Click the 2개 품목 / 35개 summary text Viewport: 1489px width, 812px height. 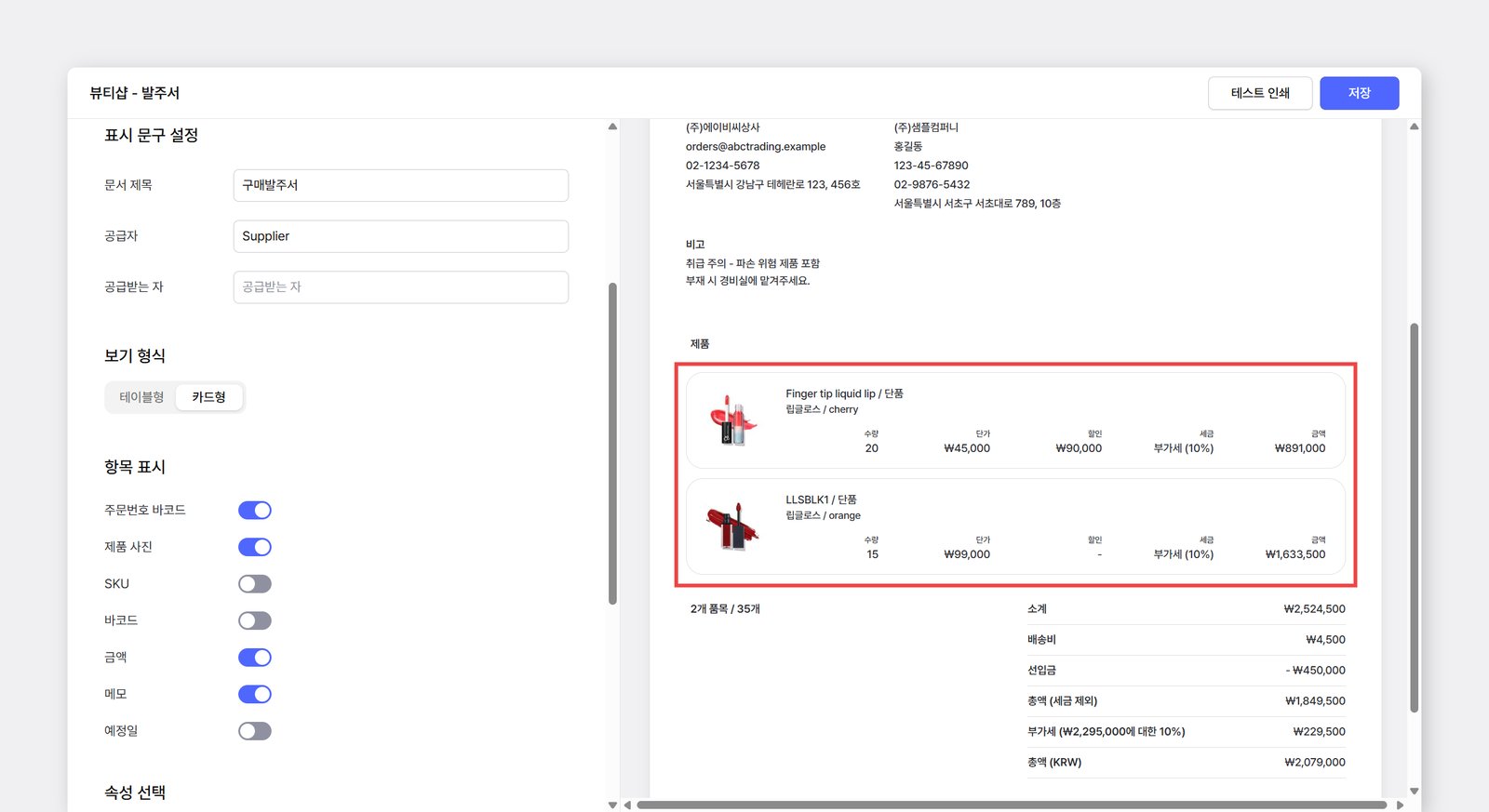coord(725,609)
